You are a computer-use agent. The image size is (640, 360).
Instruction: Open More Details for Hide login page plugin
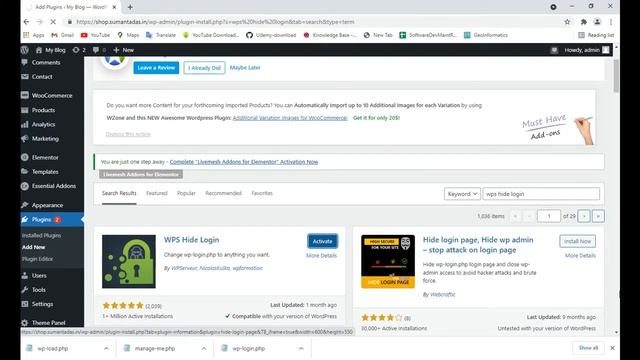point(580,256)
